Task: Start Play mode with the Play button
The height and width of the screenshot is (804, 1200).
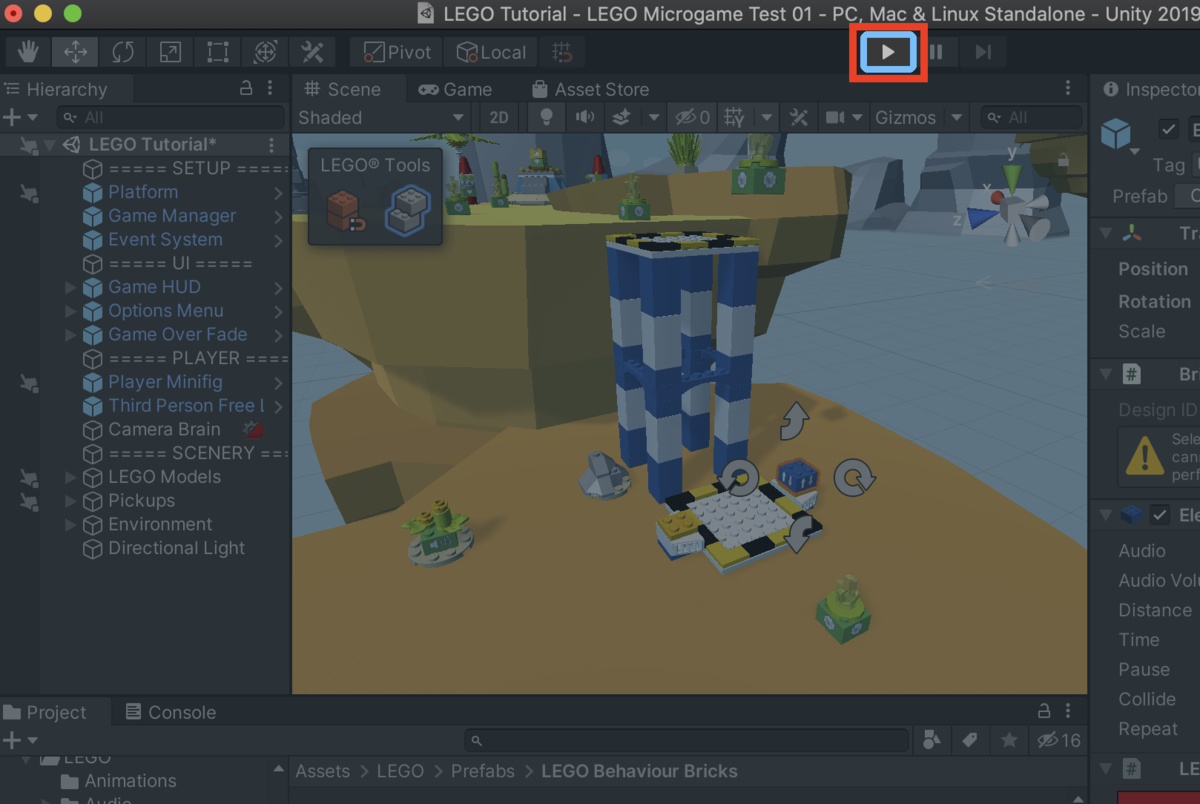Action: (x=888, y=52)
